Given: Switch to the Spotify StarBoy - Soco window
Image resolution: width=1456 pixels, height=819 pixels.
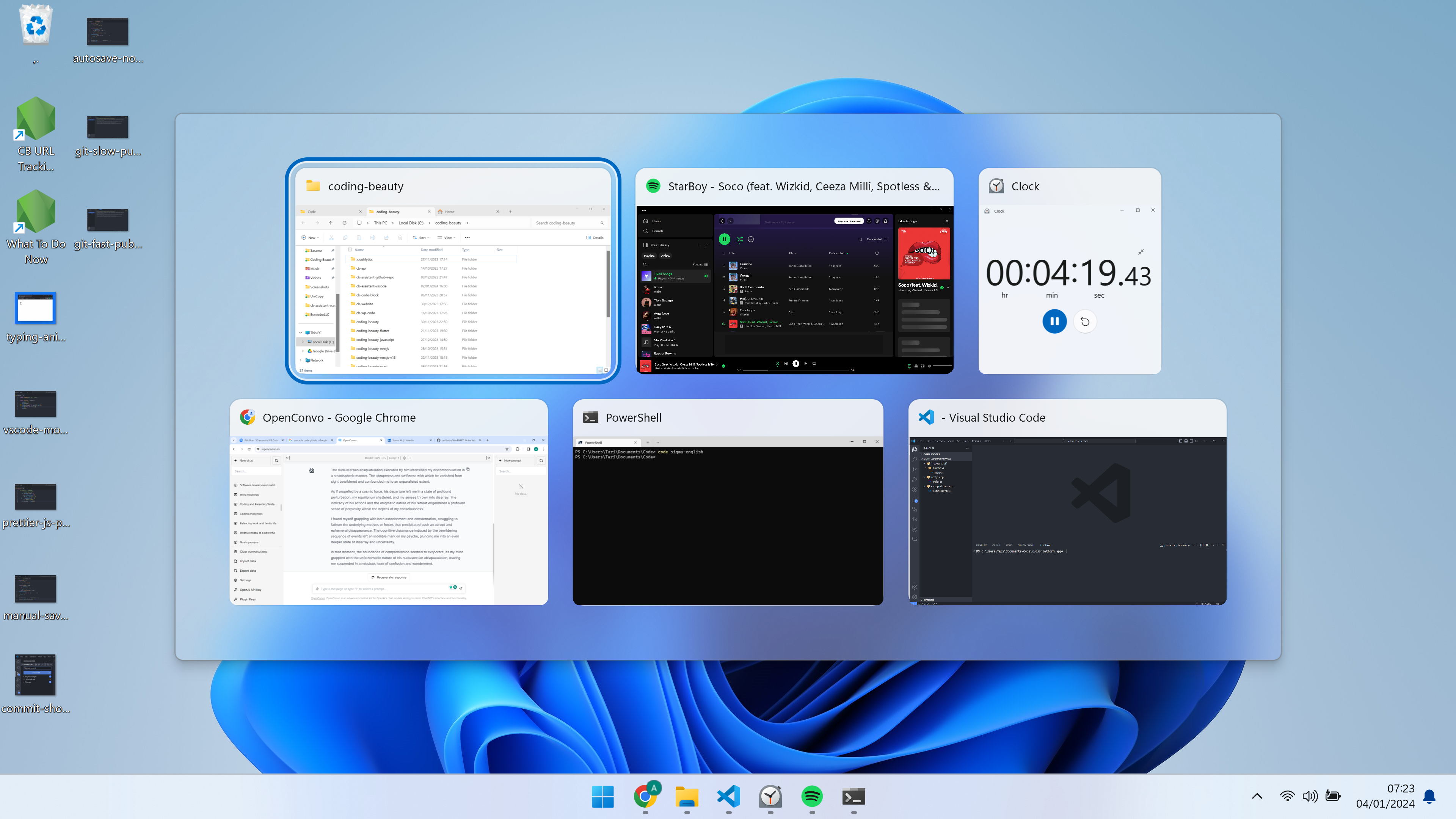Looking at the screenshot, I should pos(794,271).
